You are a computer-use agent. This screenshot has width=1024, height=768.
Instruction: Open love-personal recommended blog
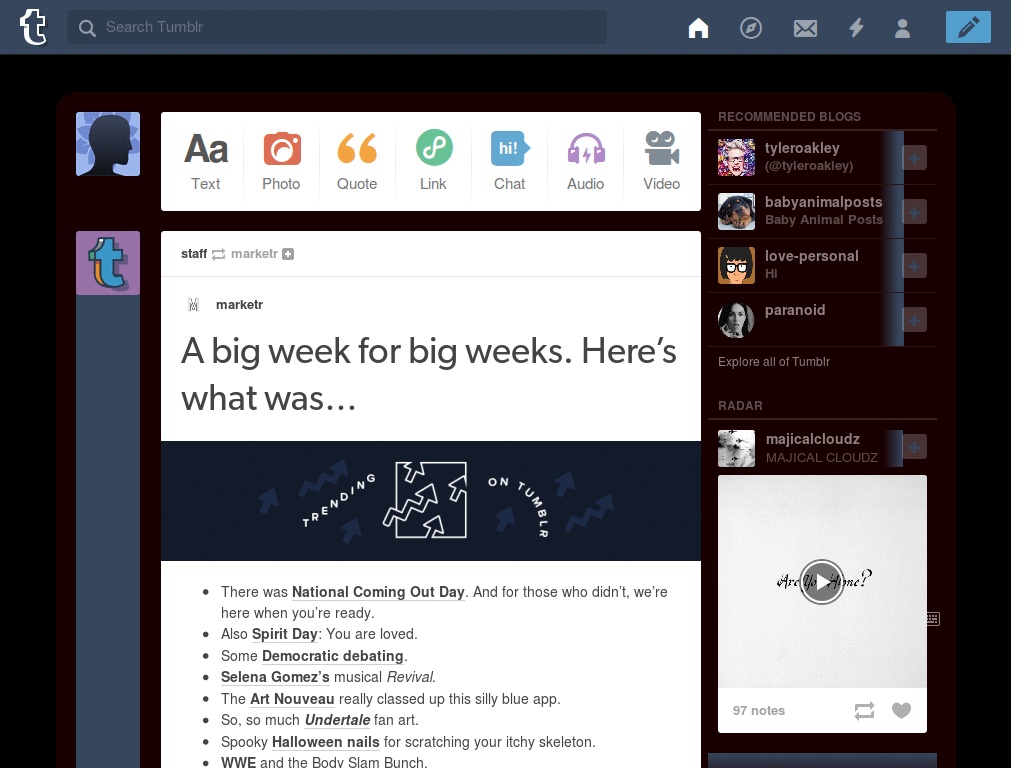tap(812, 257)
